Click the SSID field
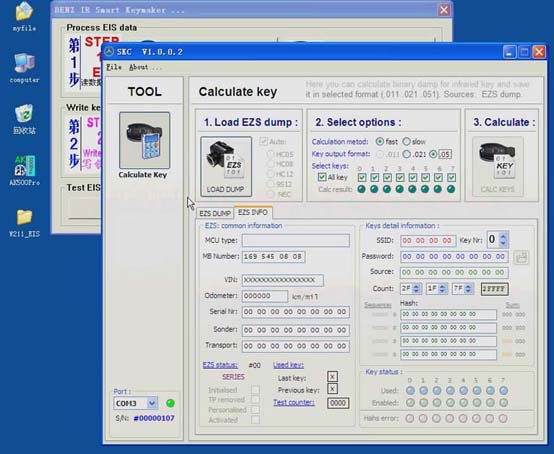Screen dimensions: 554x454 (428, 241)
